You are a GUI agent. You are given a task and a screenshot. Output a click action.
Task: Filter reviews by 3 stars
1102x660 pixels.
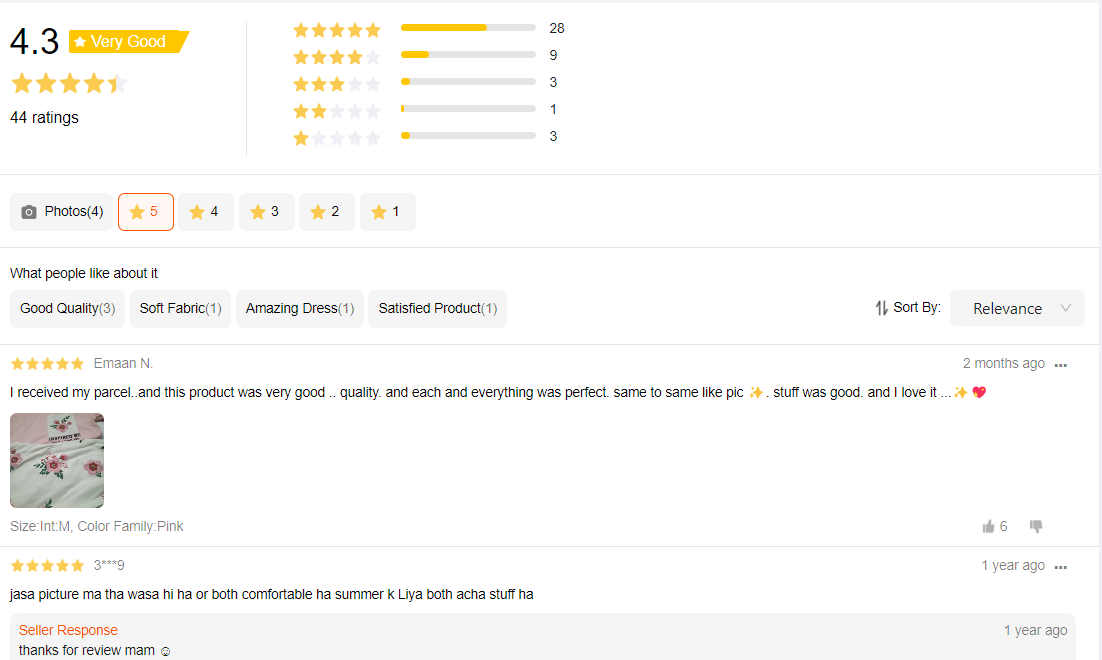coord(267,212)
